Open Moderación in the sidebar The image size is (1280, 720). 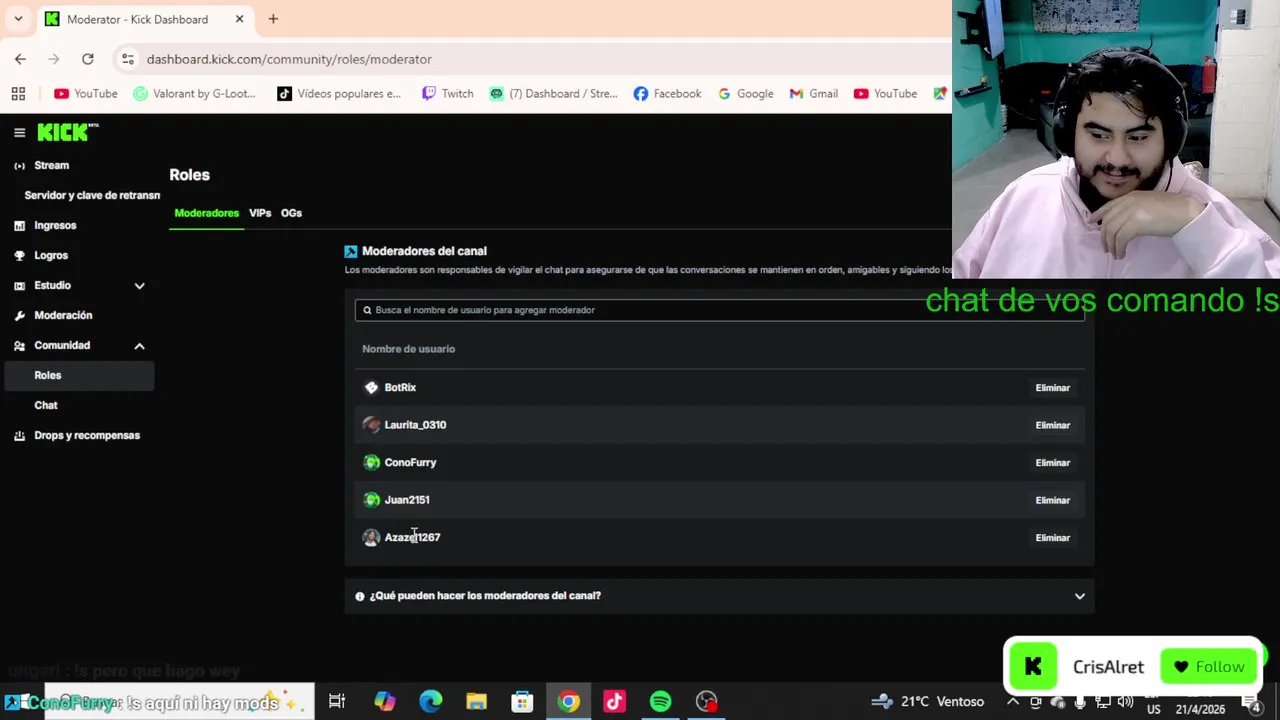point(63,315)
